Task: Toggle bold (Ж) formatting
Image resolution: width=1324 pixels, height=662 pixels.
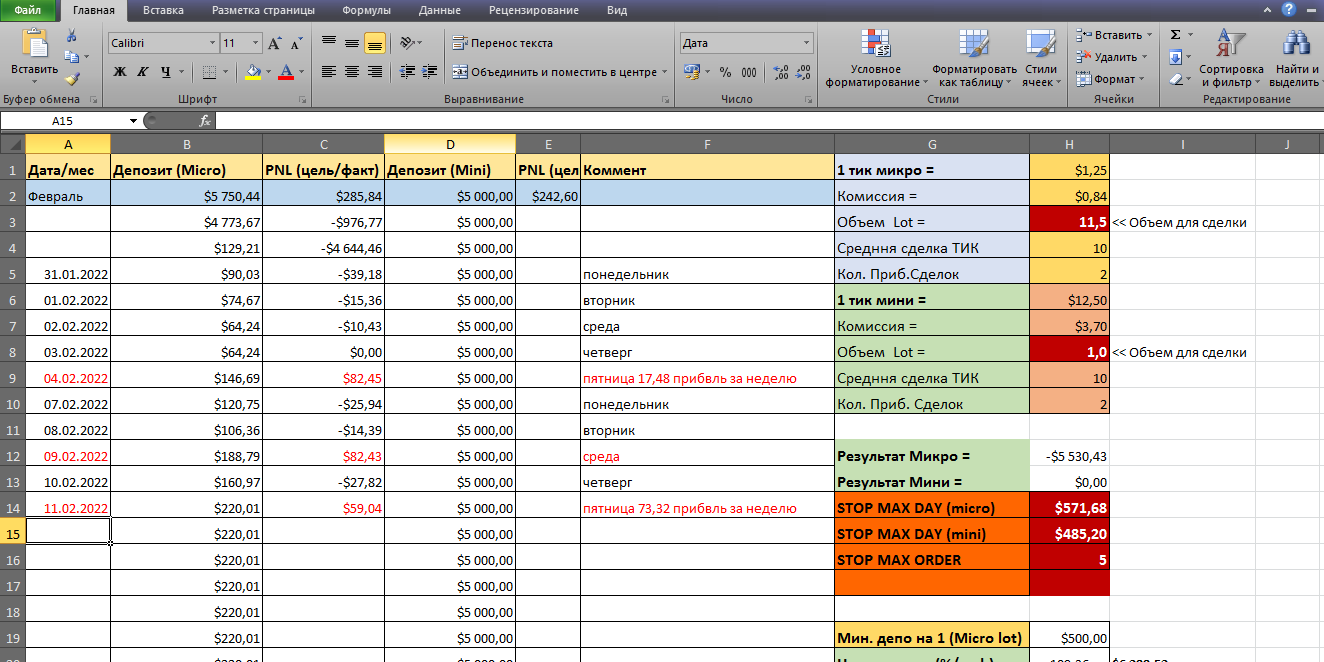Action: tap(120, 72)
